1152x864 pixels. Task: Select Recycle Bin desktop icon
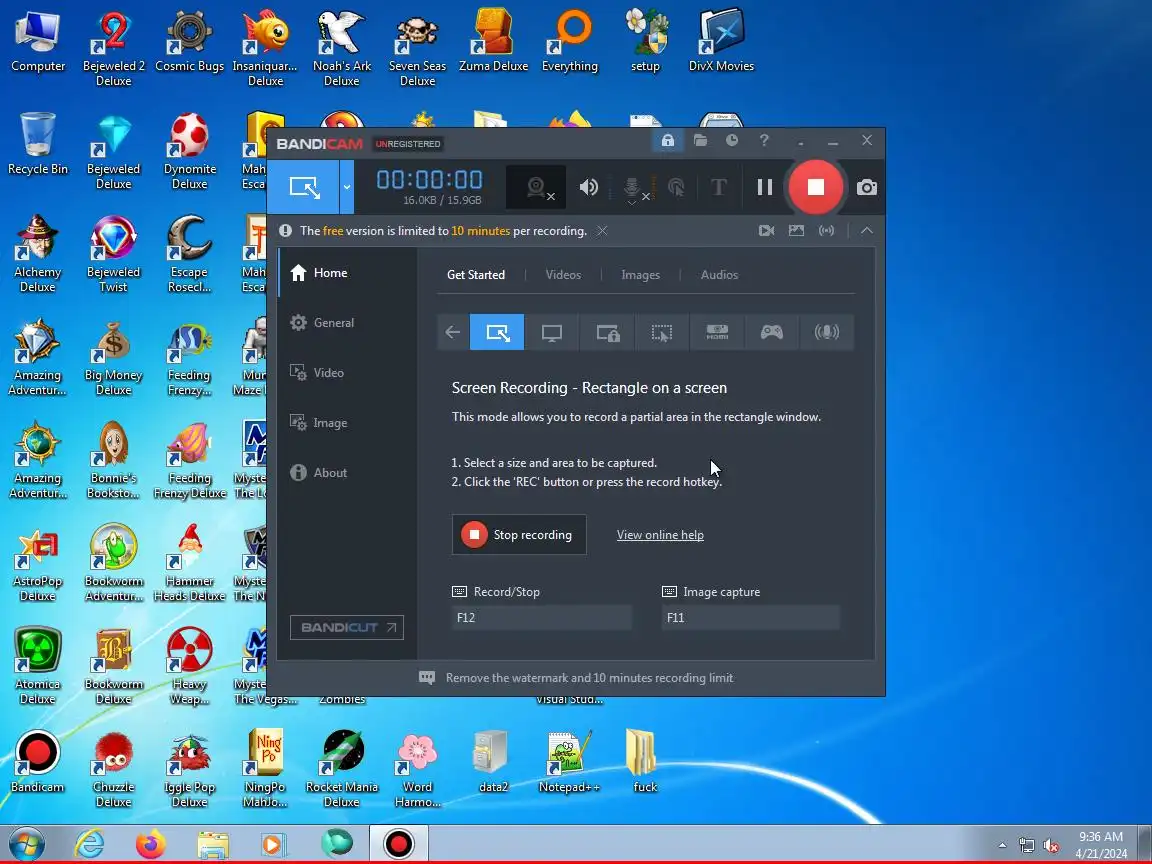(37, 144)
